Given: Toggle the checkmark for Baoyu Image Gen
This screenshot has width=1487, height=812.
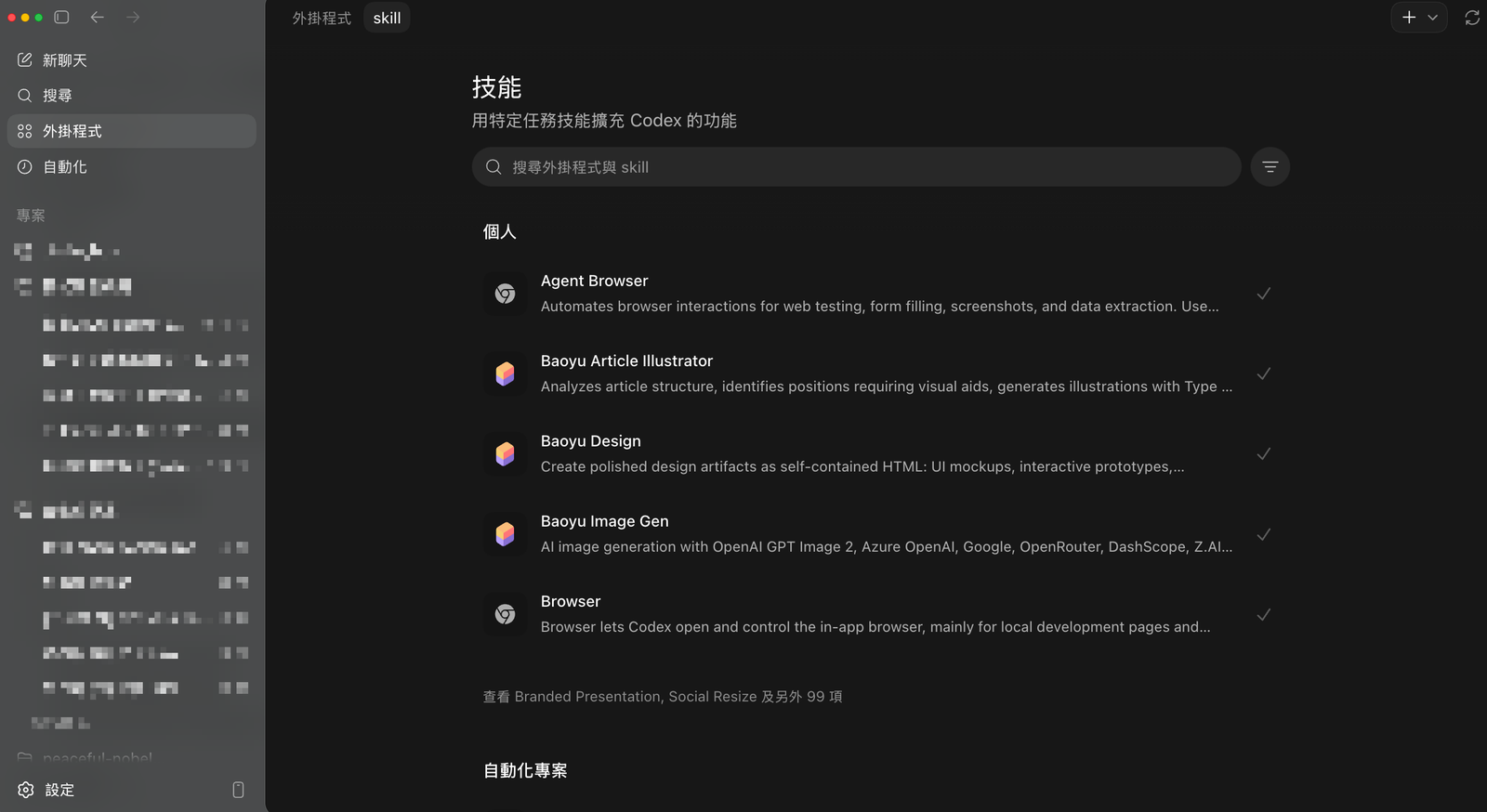Looking at the screenshot, I should coord(1264,534).
